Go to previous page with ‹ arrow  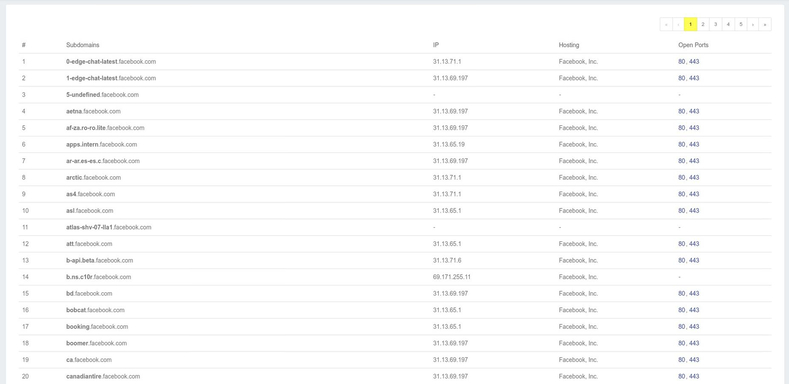(x=678, y=24)
